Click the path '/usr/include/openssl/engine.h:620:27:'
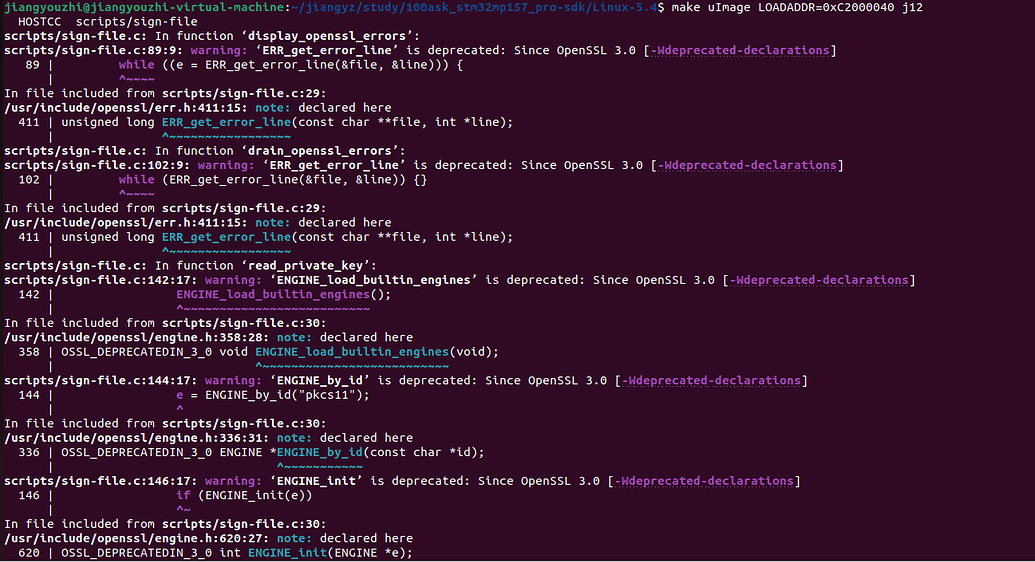 [x=137, y=538]
